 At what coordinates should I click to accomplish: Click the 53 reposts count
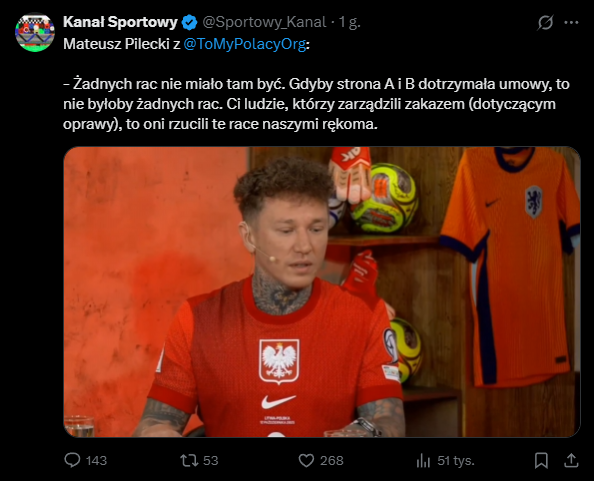pos(211,461)
